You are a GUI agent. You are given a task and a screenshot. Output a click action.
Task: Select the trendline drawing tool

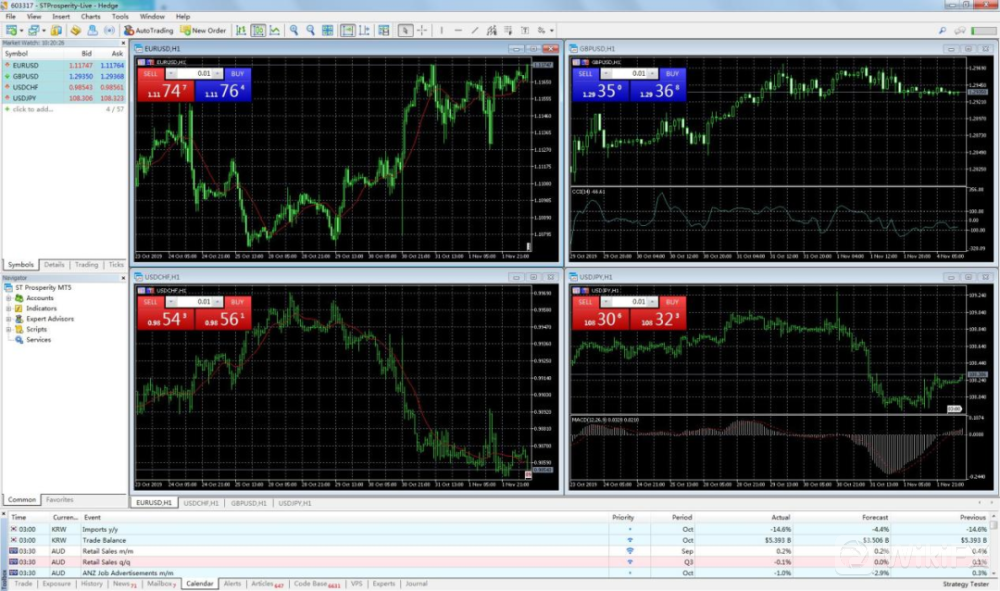pyautogui.click(x=474, y=30)
